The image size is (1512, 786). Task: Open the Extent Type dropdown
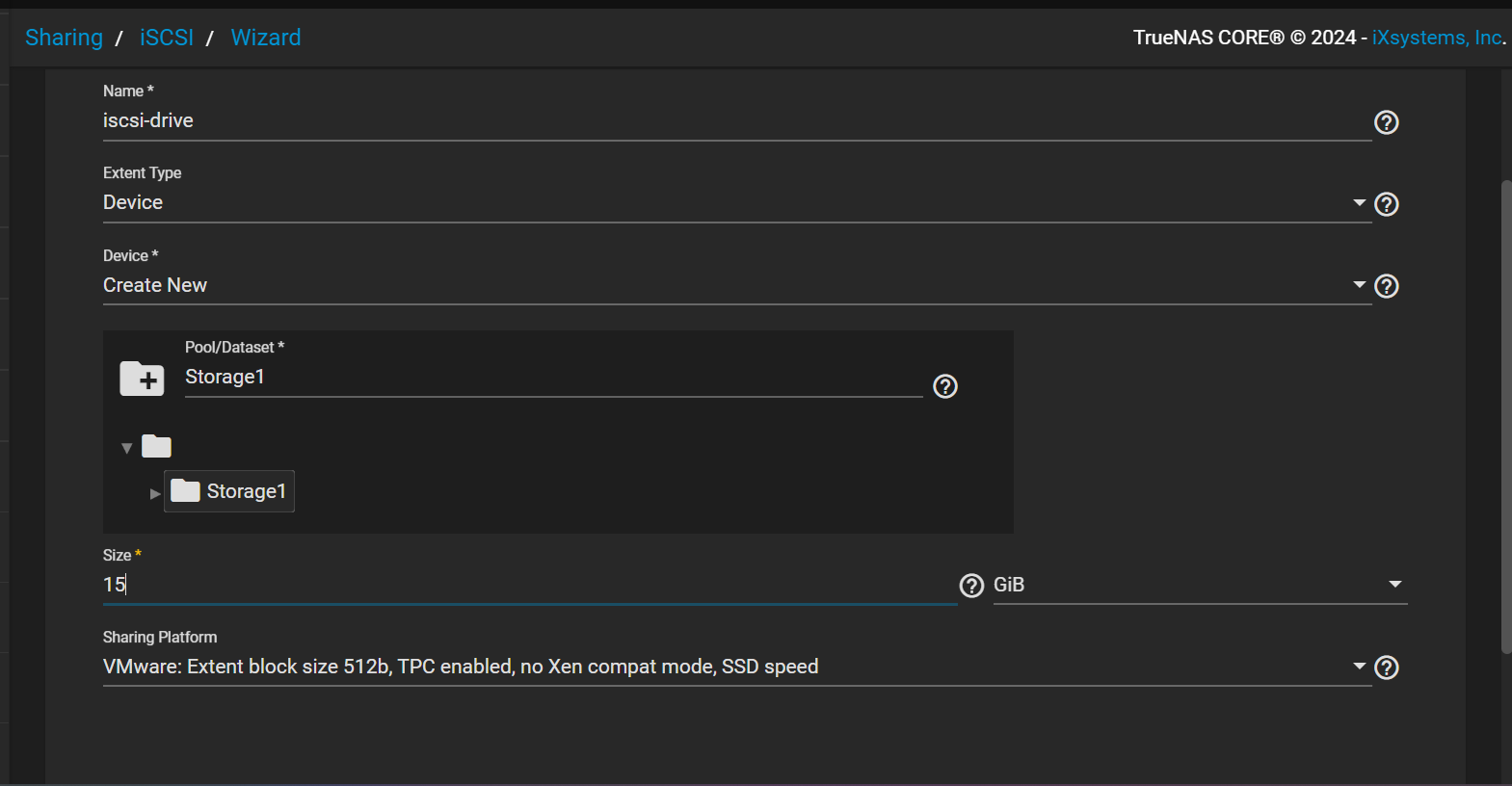(x=736, y=202)
